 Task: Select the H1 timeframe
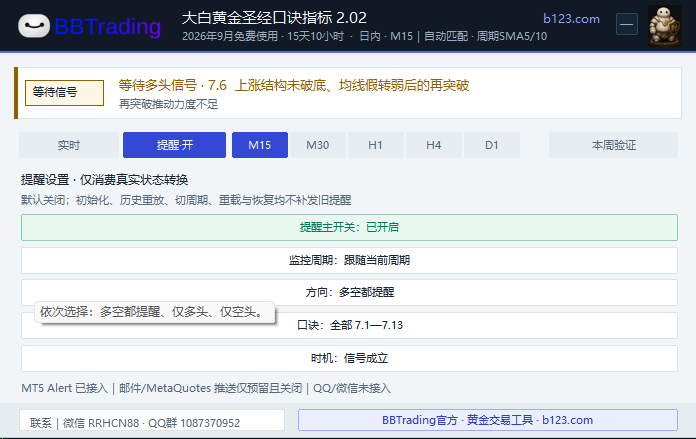pos(376,145)
